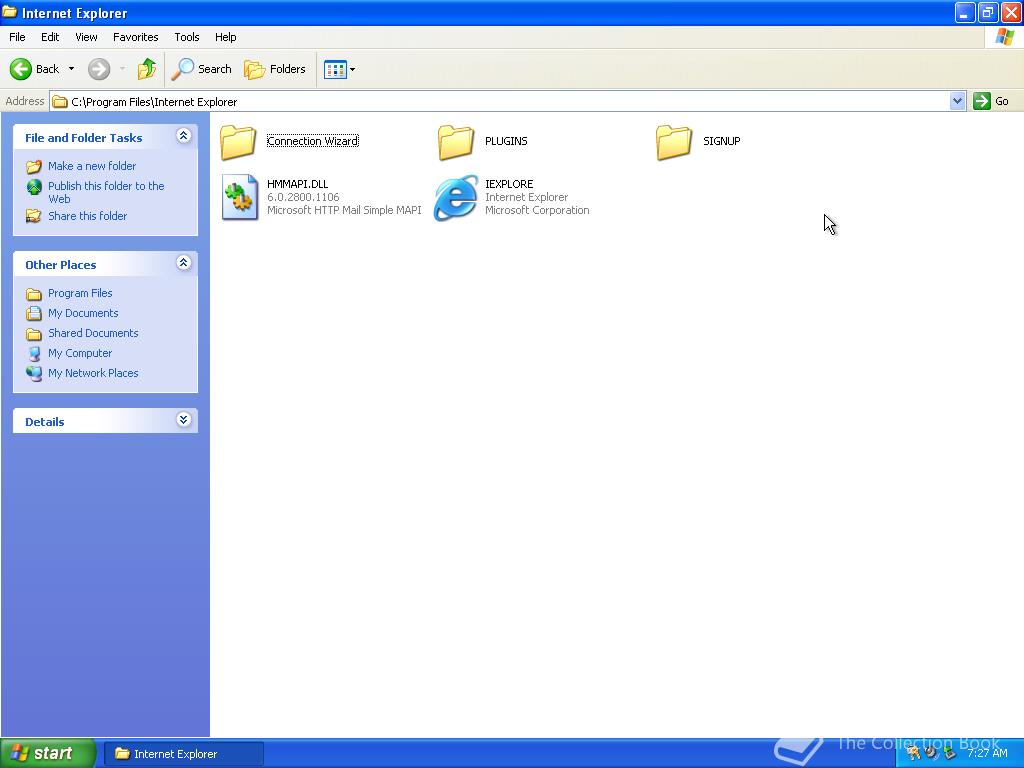Image resolution: width=1024 pixels, height=768 pixels.
Task: Open the File menu
Action: [18, 37]
